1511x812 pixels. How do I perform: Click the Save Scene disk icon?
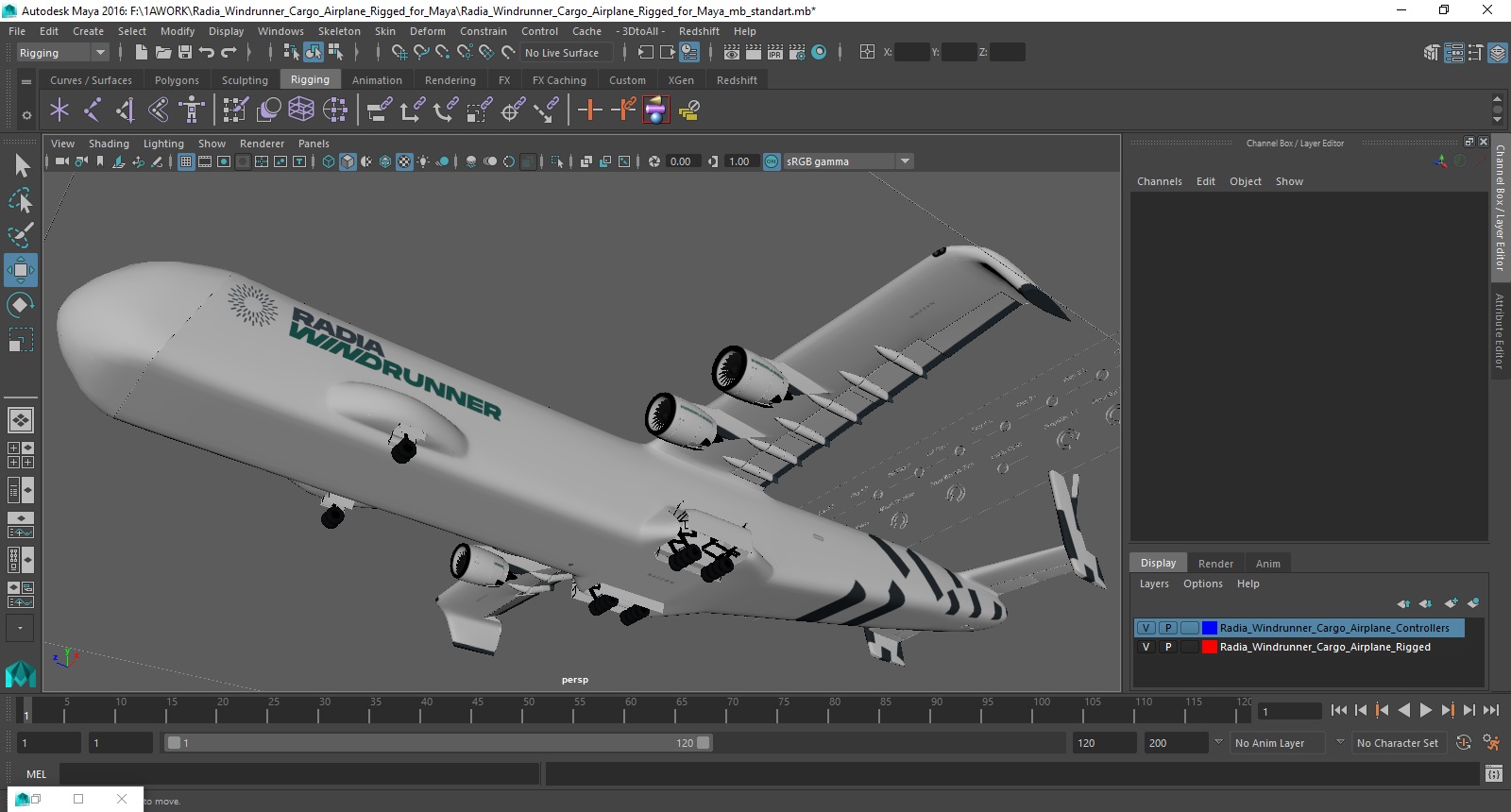click(x=185, y=53)
